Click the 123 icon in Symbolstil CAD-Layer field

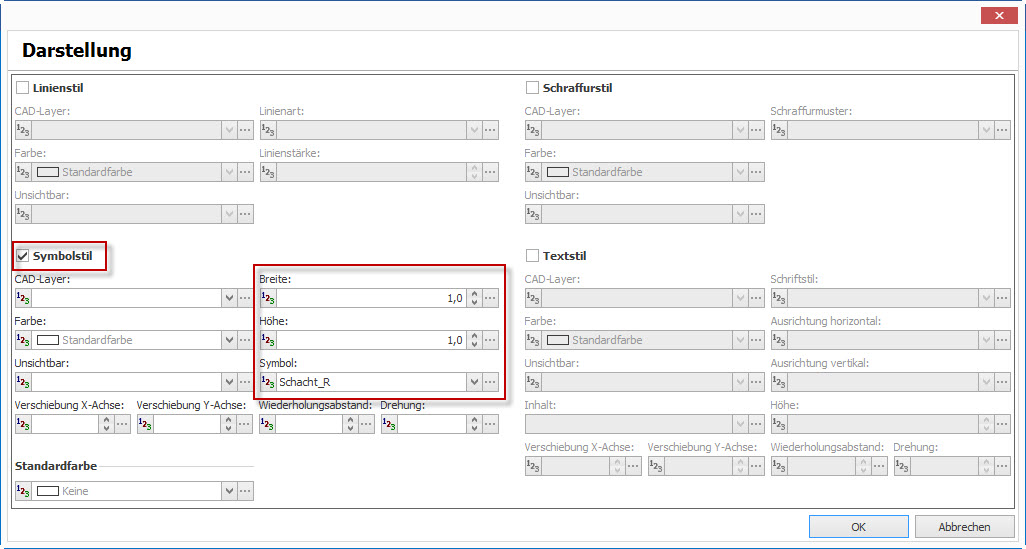(x=22, y=298)
